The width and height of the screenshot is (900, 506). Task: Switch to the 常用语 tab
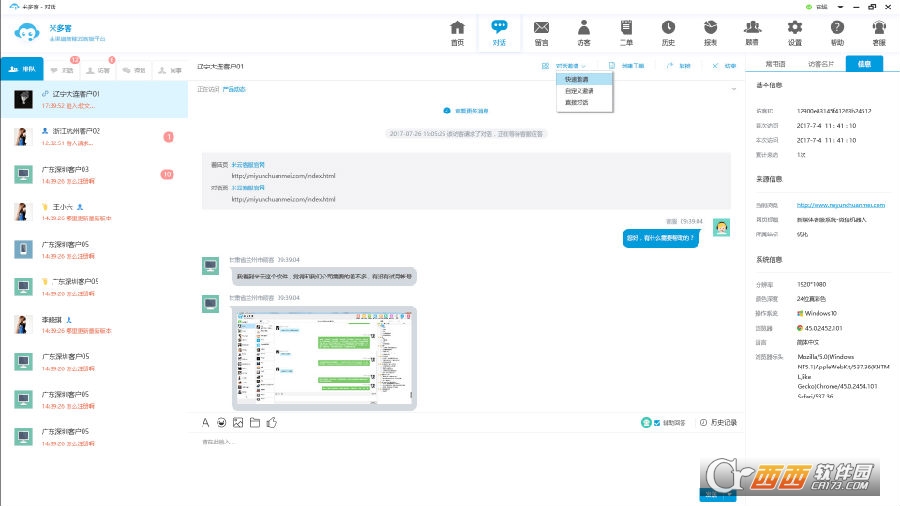coord(775,64)
